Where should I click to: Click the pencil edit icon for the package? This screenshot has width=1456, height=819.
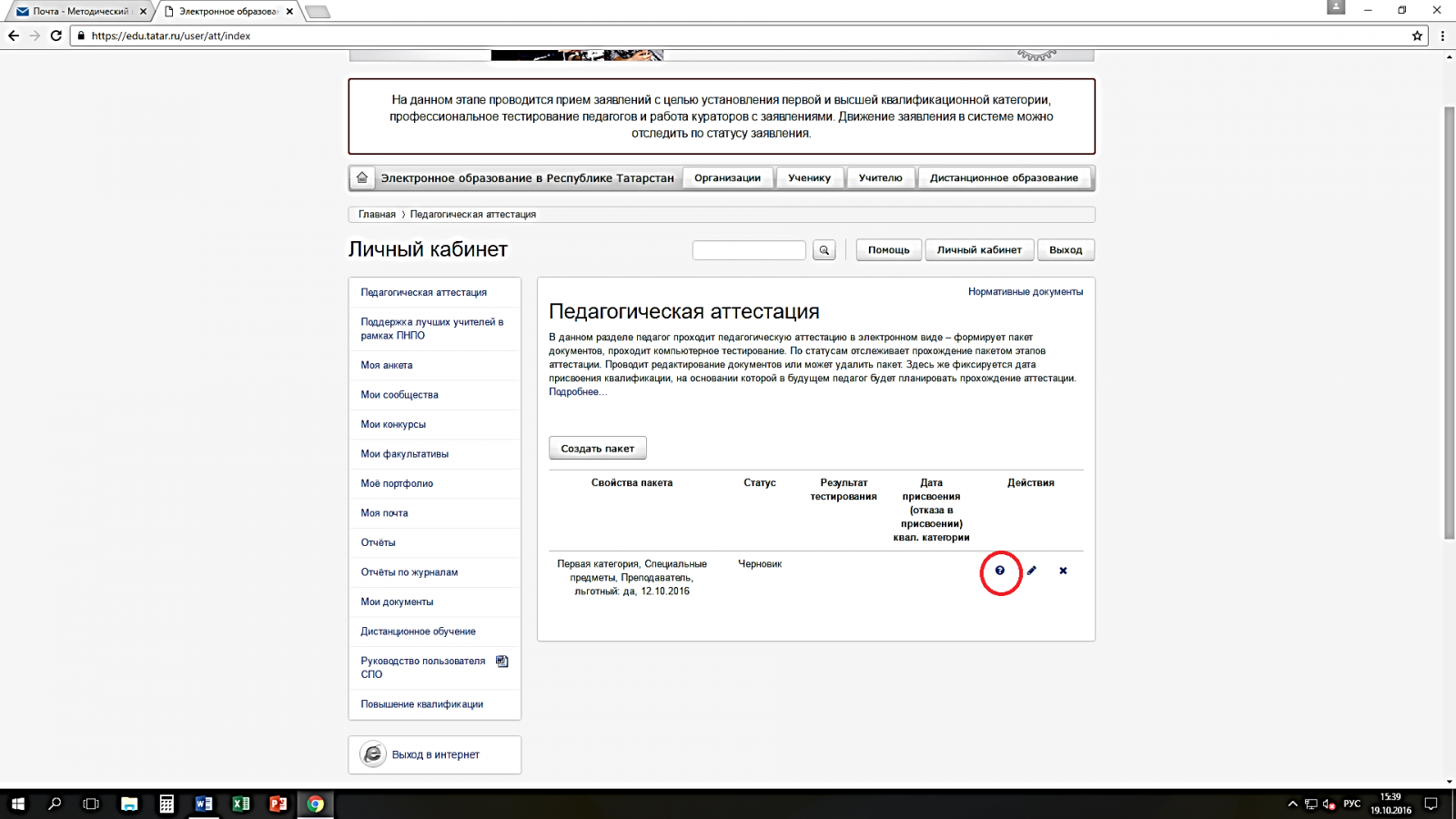pos(1031,571)
